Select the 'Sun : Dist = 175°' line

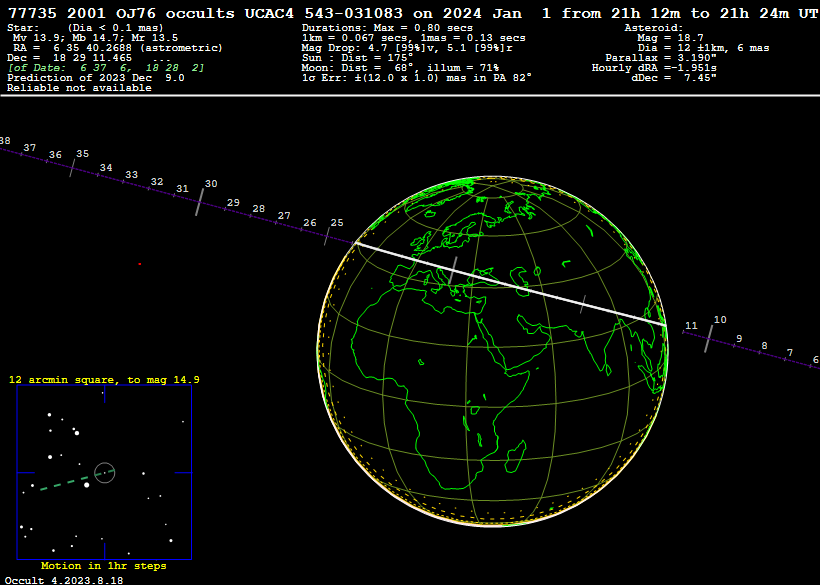pyautogui.click(x=358, y=58)
